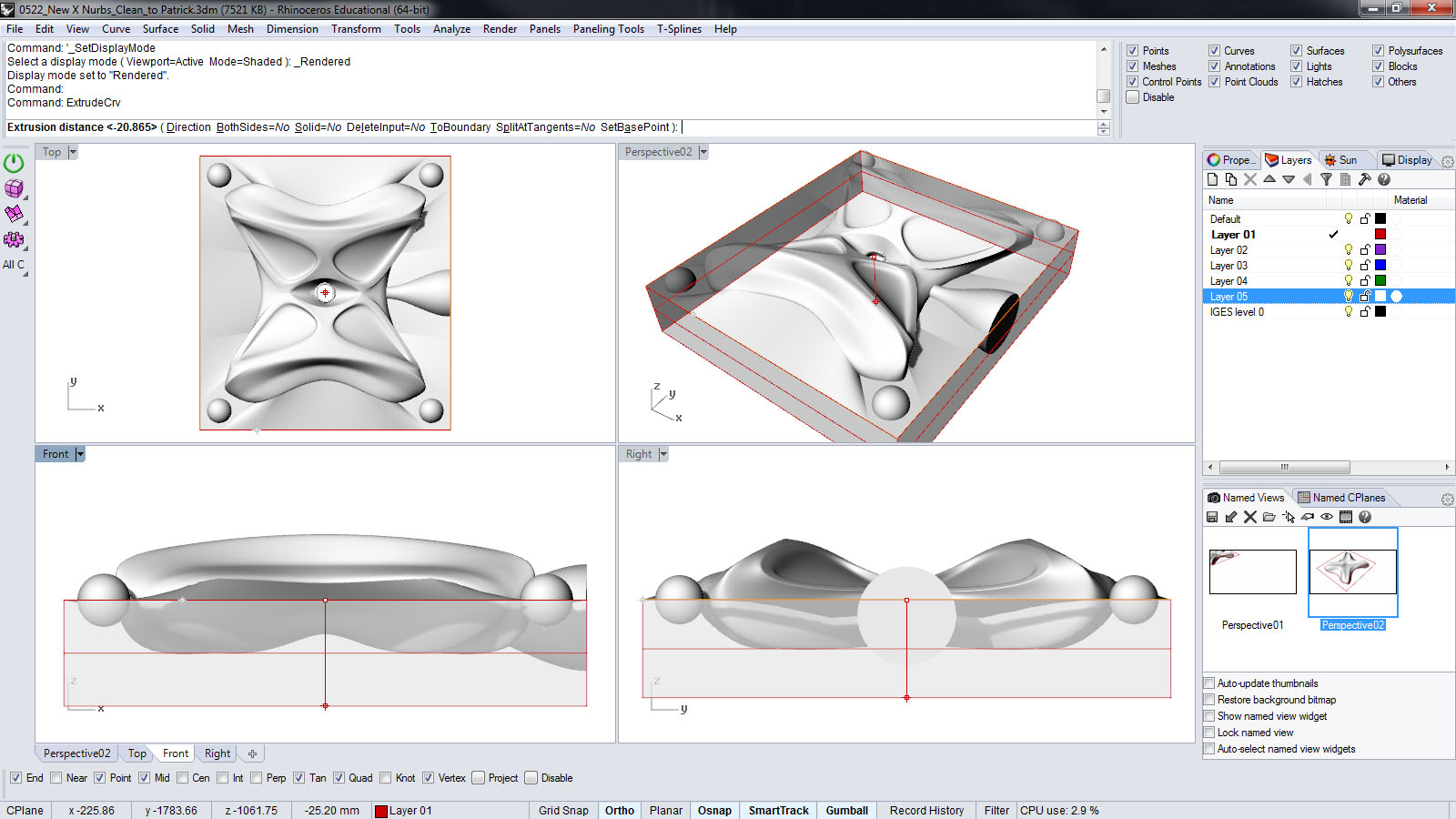Viewport: 1456px width, 819px height.
Task: Add a new viewport tab with plus icon
Action: pyautogui.click(x=252, y=753)
